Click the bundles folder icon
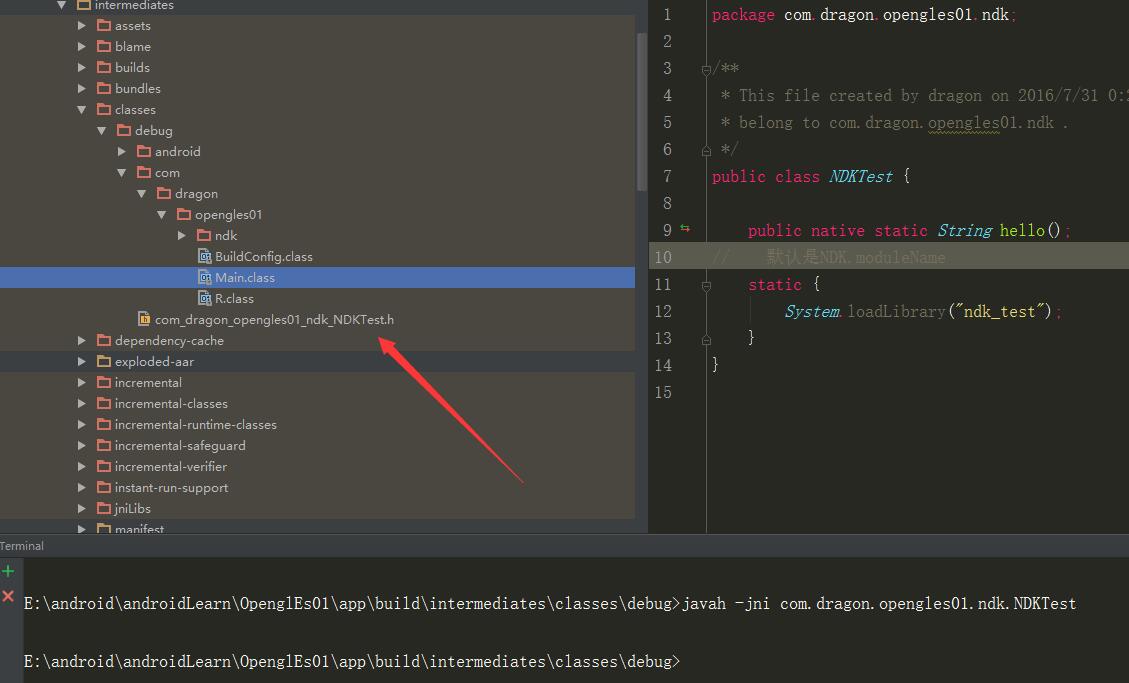This screenshot has height=683, width=1129. coord(104,89)
